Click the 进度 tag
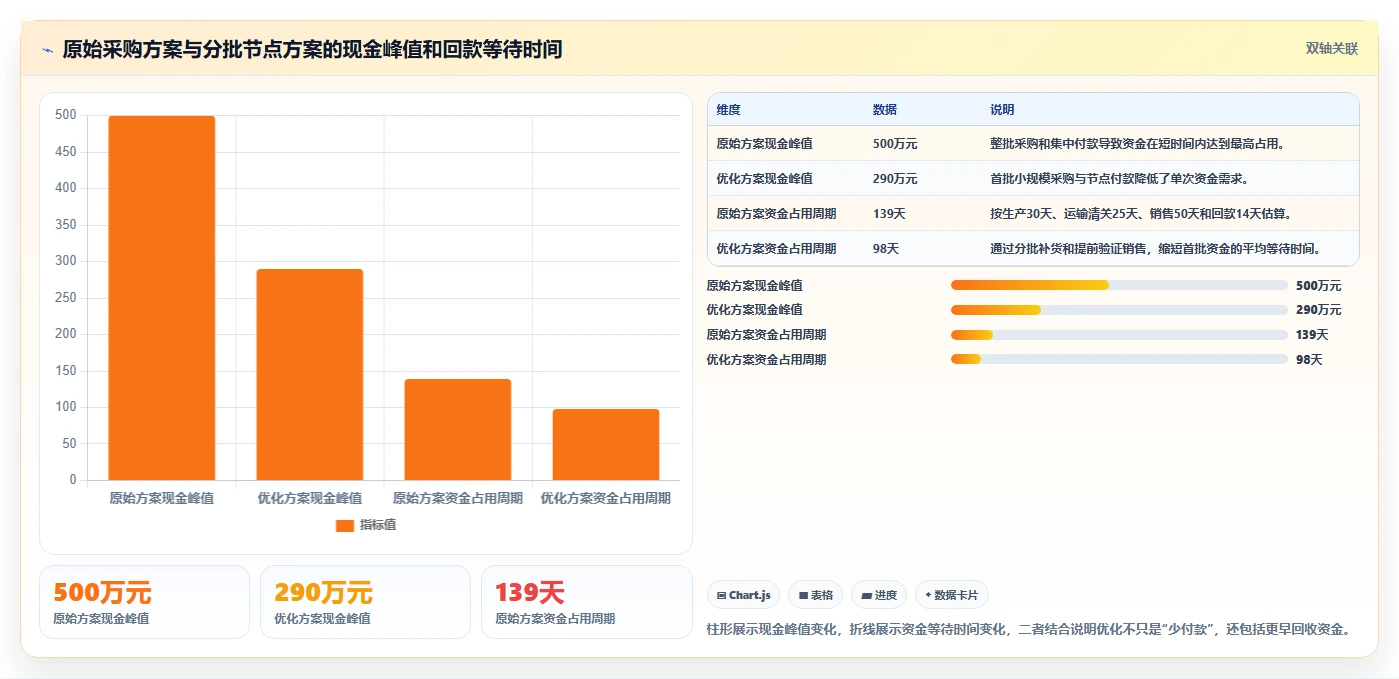 click(x=879, y=595)
